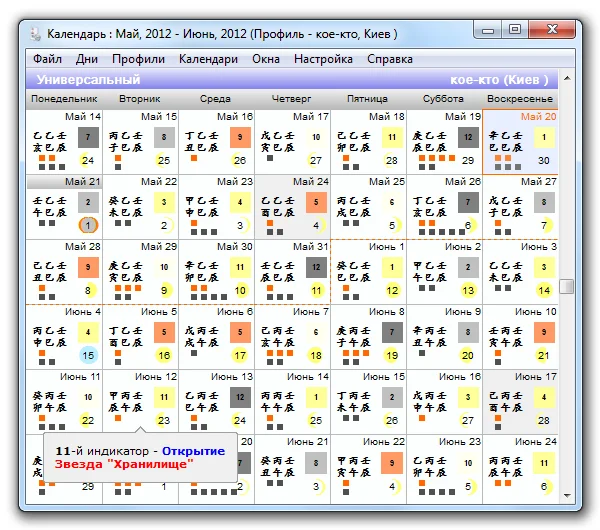
Task: Click the scrollbar down arrow
Action: (x=567, y=496)
